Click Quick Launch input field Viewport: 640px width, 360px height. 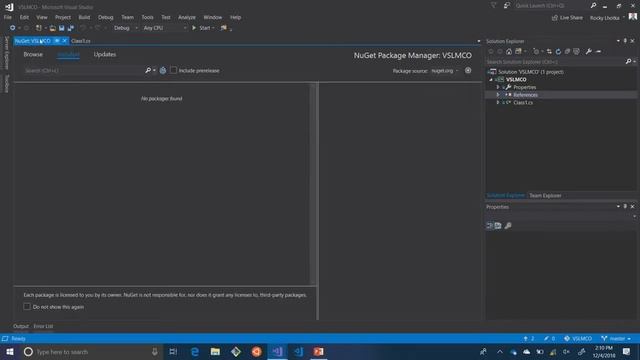pyautogui.click(x=551, y=6)
